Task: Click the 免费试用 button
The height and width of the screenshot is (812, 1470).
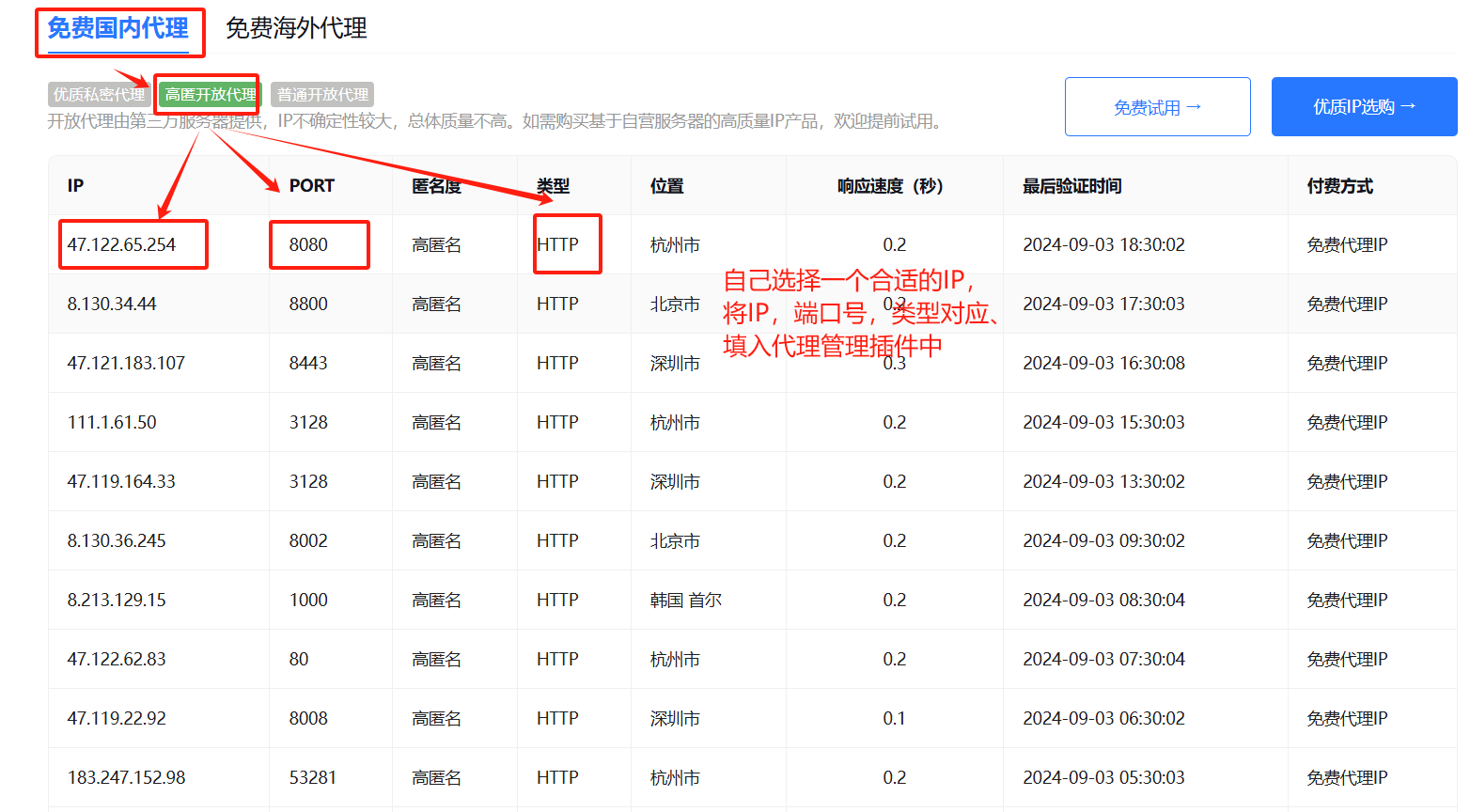Action: click(x=1158, y=107)
